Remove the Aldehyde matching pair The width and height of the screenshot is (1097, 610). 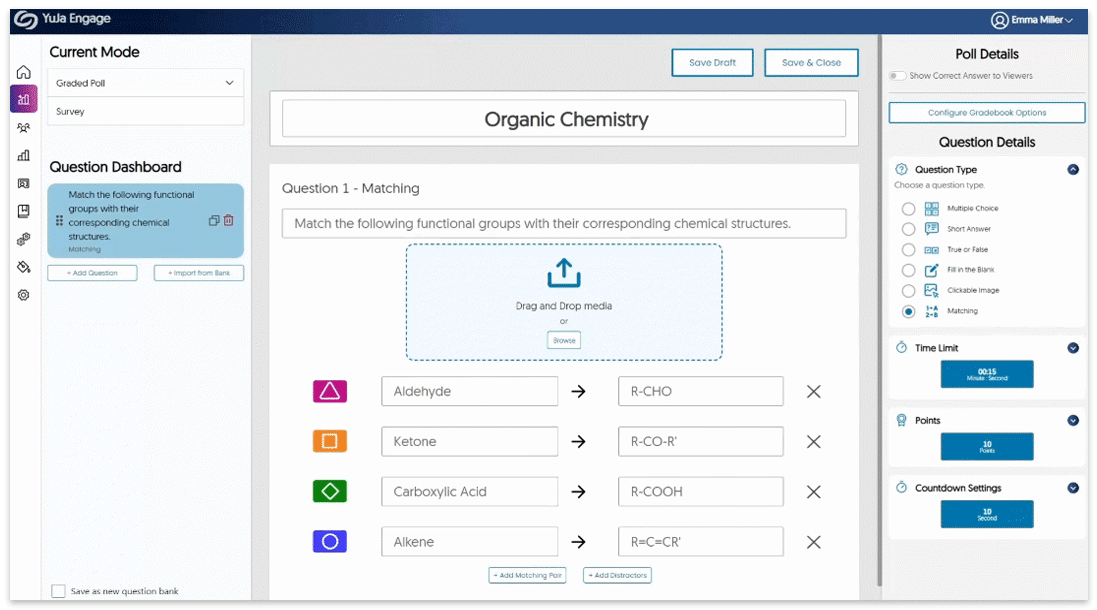pyautogui.click(x=813, y=392)
